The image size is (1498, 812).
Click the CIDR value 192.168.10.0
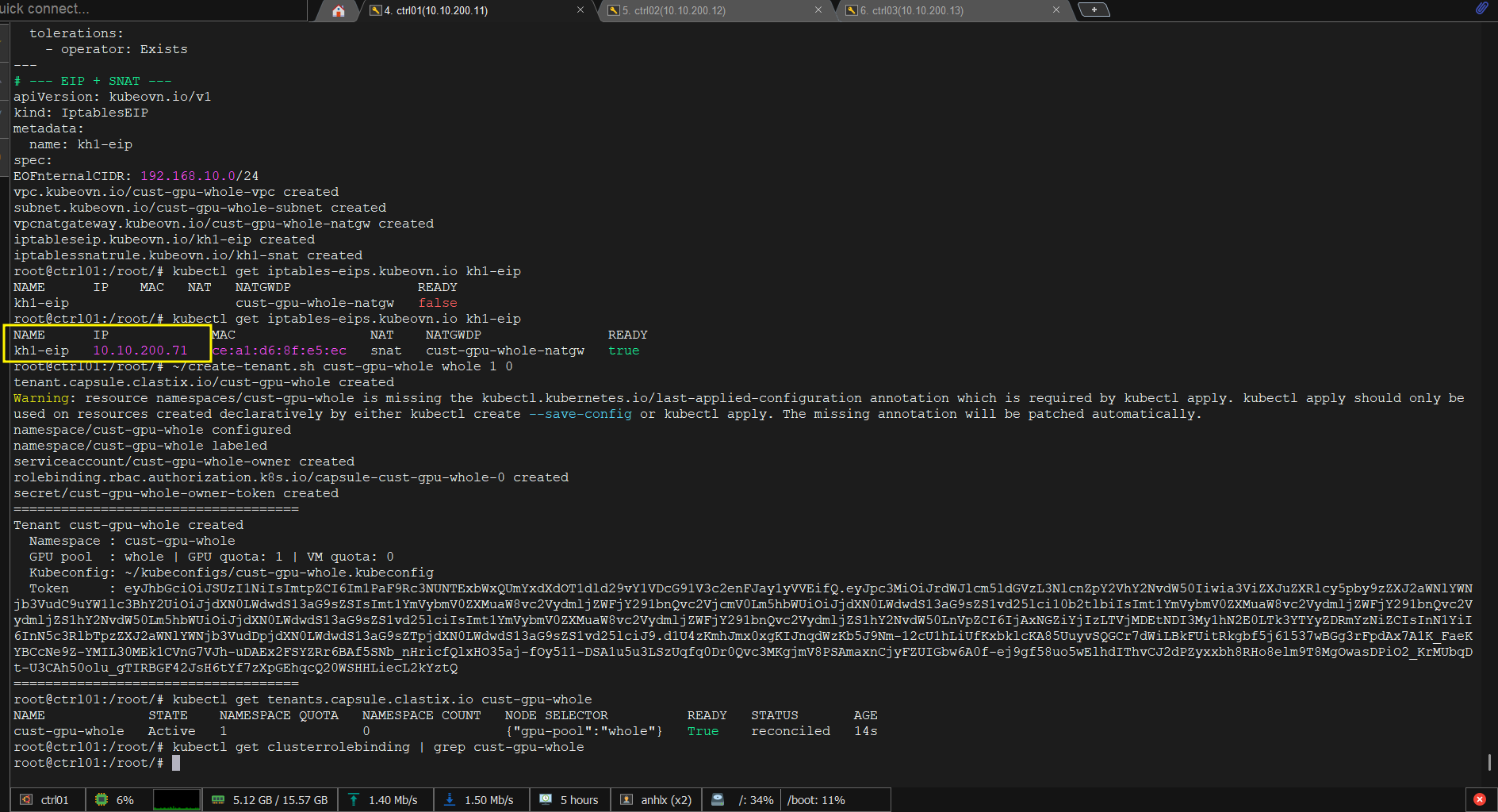pos(188,176)
